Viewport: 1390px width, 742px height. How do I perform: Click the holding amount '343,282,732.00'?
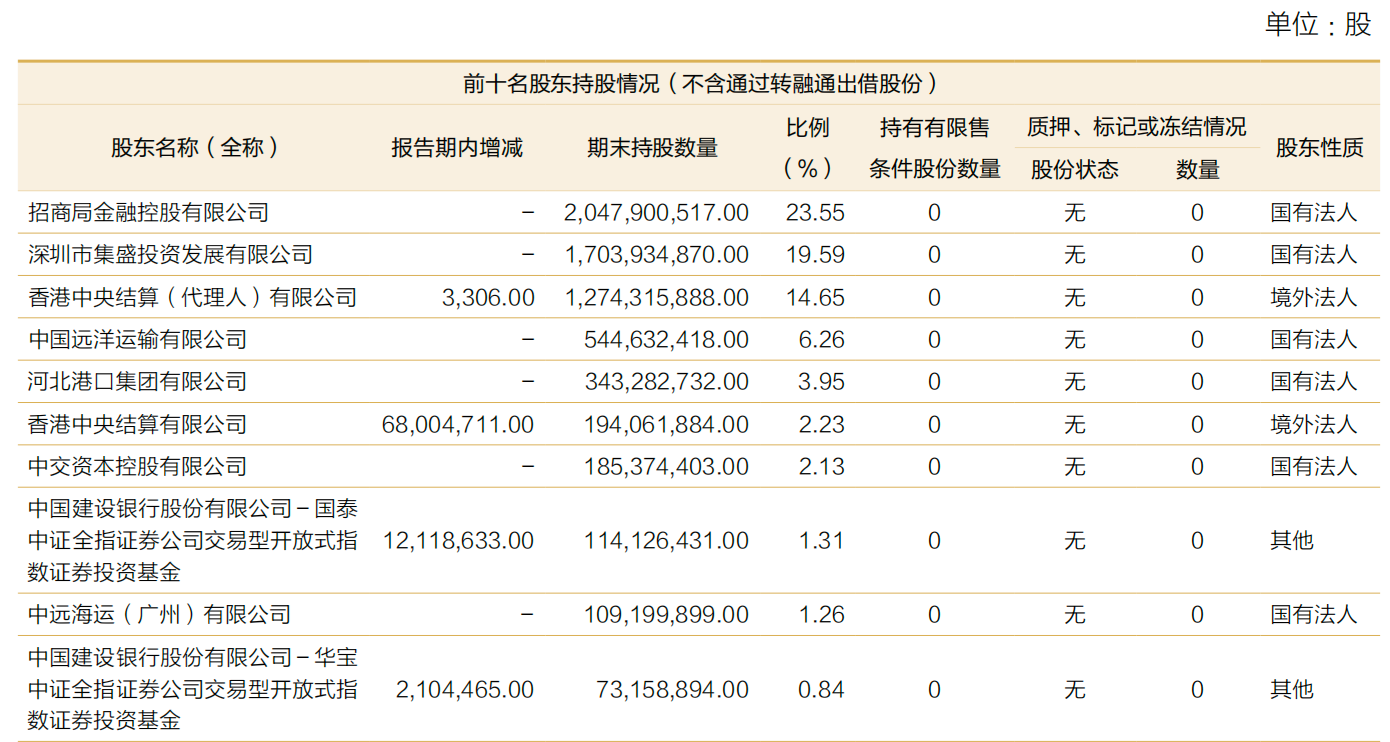(666, 382)
